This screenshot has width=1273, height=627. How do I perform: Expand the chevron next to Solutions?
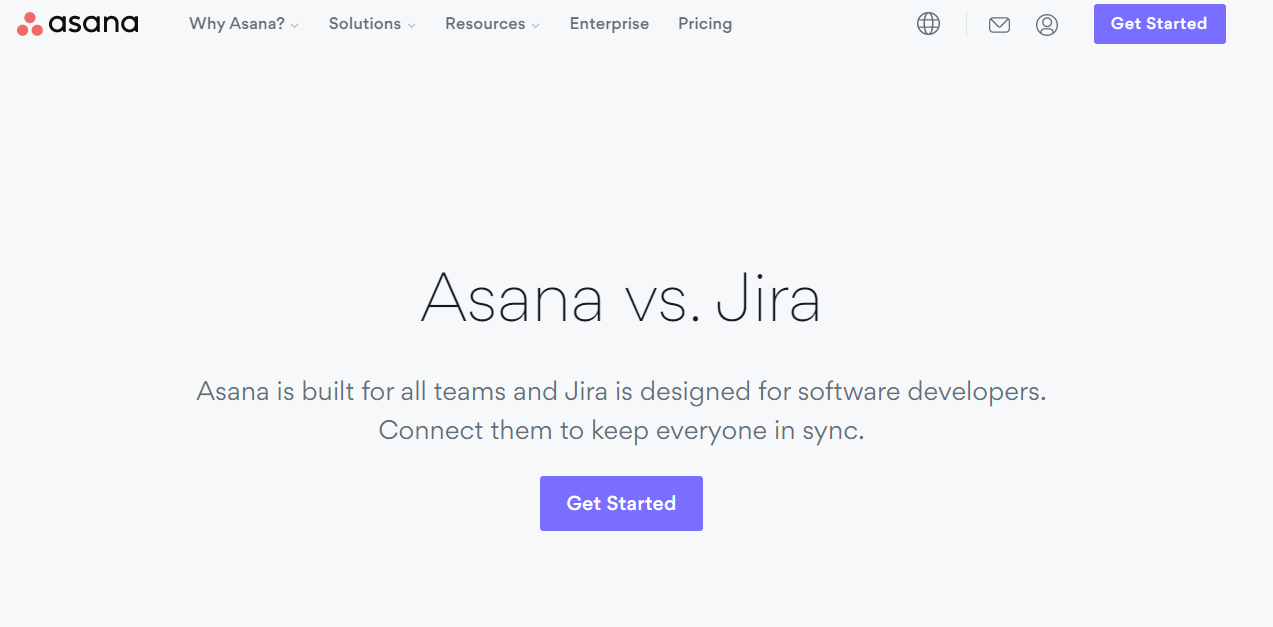412,26
